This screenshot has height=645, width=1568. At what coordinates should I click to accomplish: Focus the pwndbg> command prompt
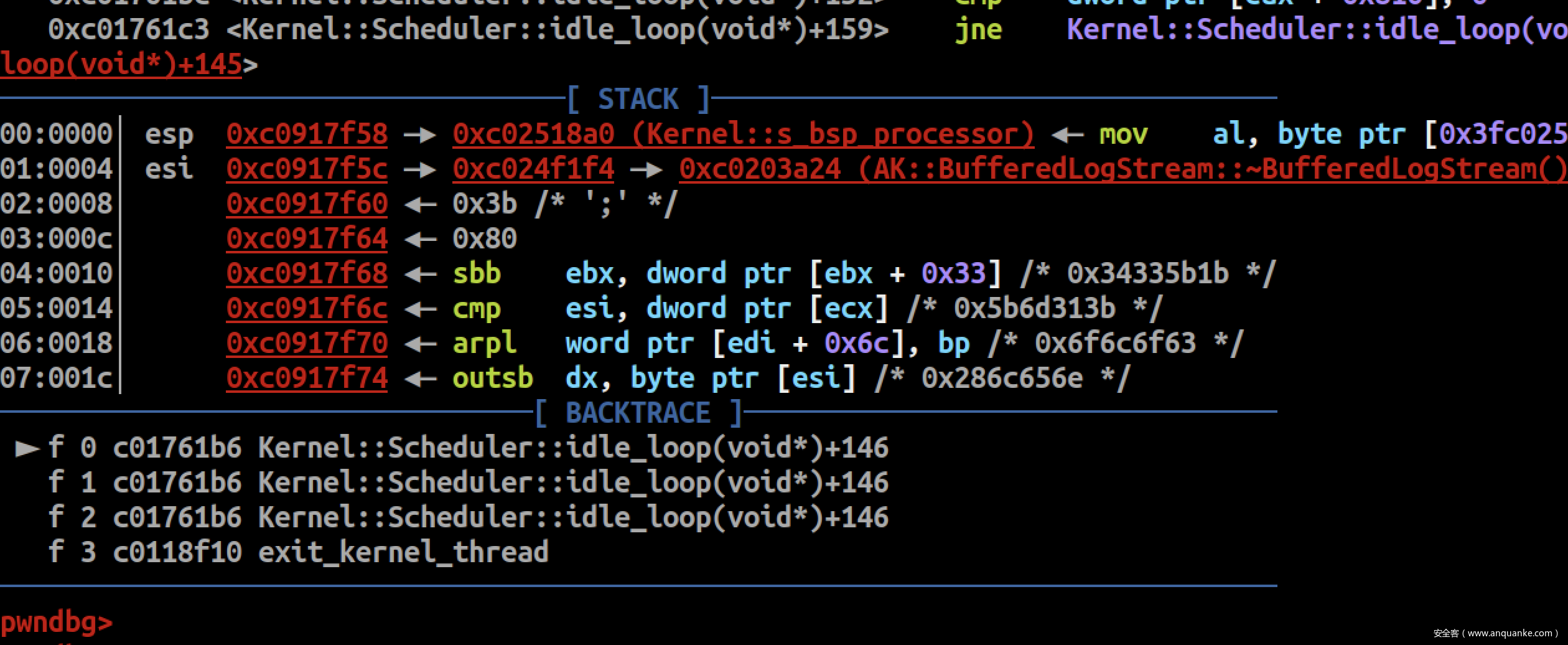click(x=56, y=623)
